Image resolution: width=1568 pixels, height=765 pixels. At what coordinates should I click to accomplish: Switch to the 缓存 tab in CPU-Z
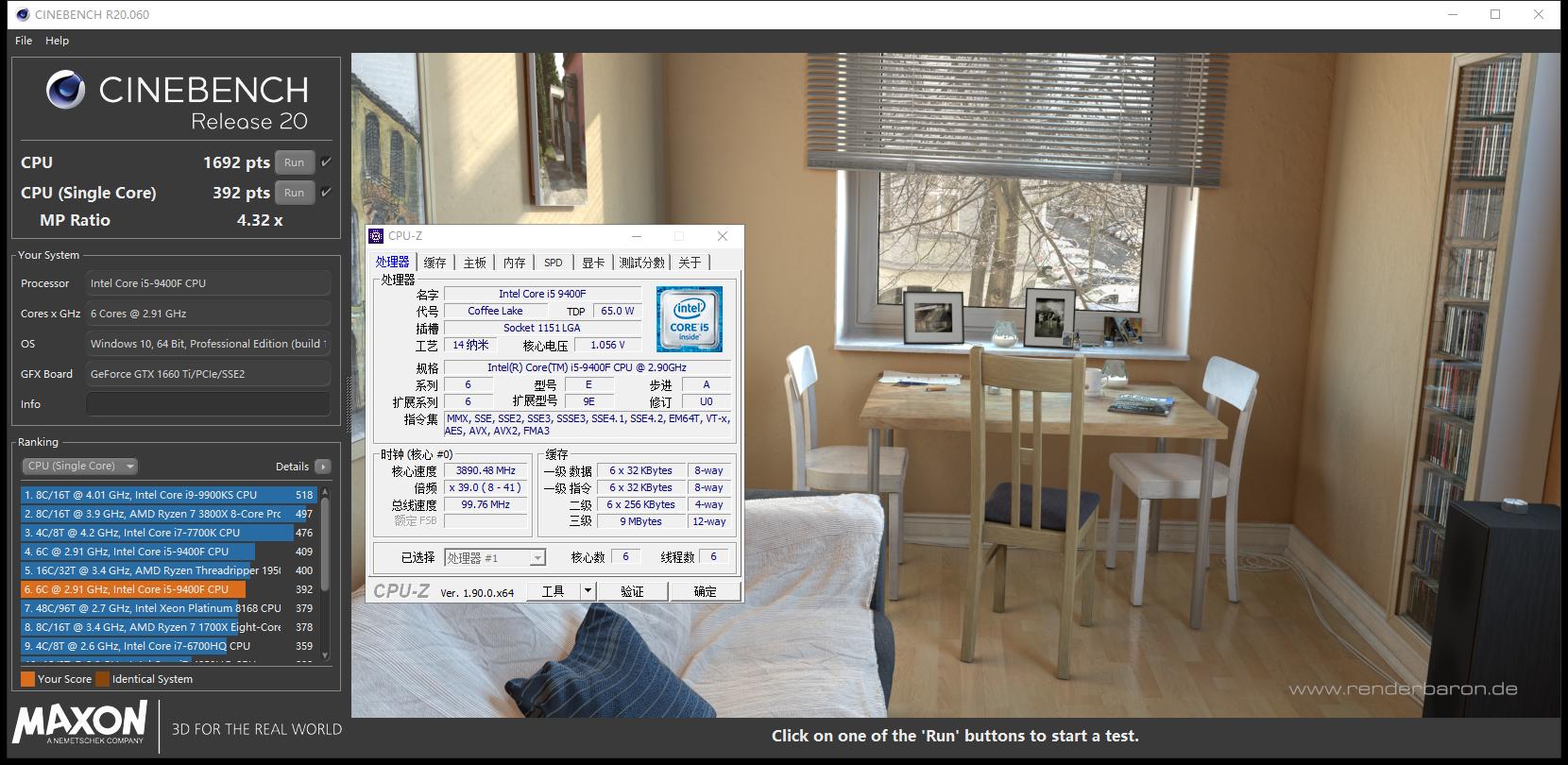(x=435, y=263)
